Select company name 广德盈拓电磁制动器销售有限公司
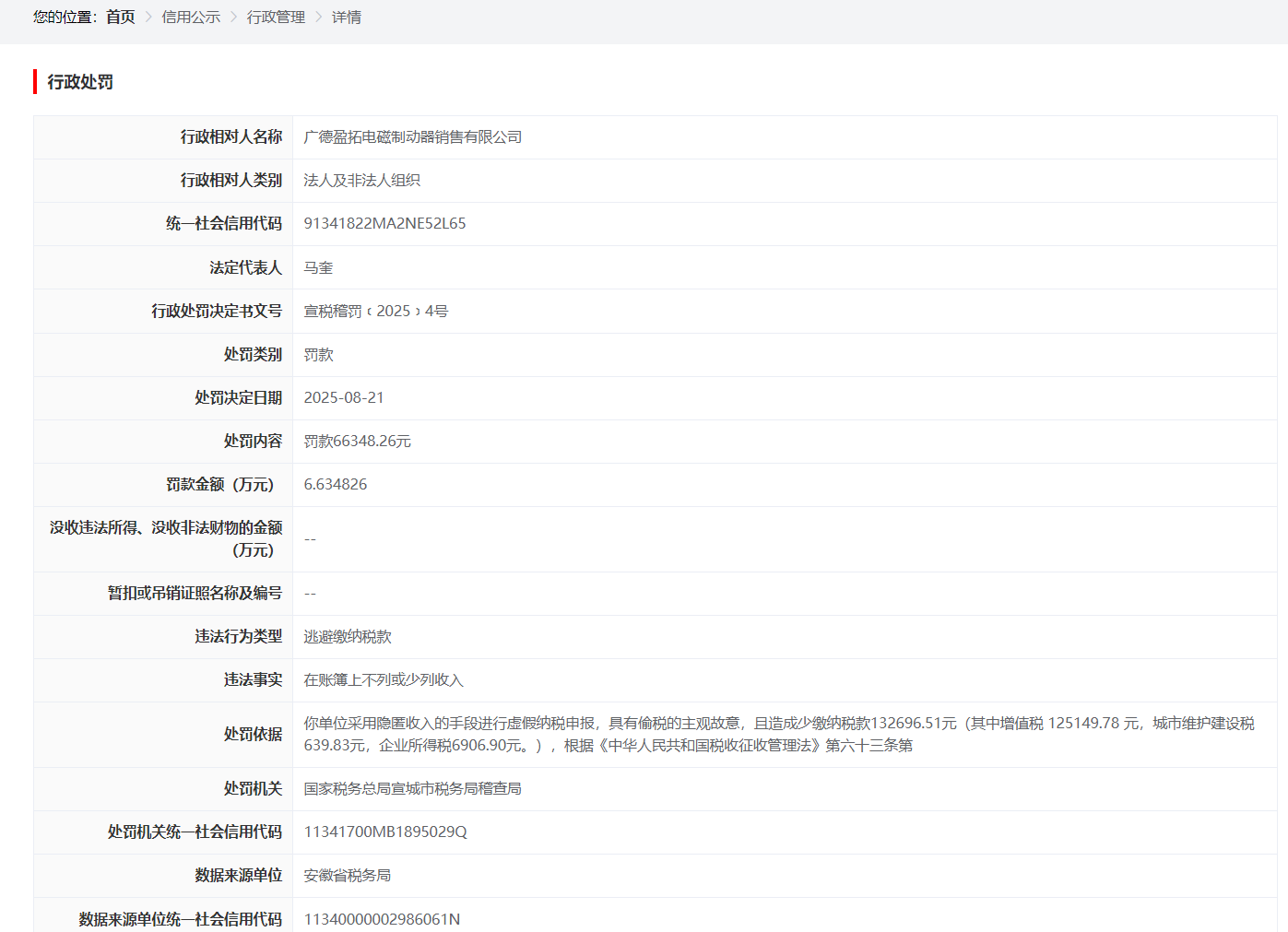Viewport: 1288px width, 932px height. point(413,137)
